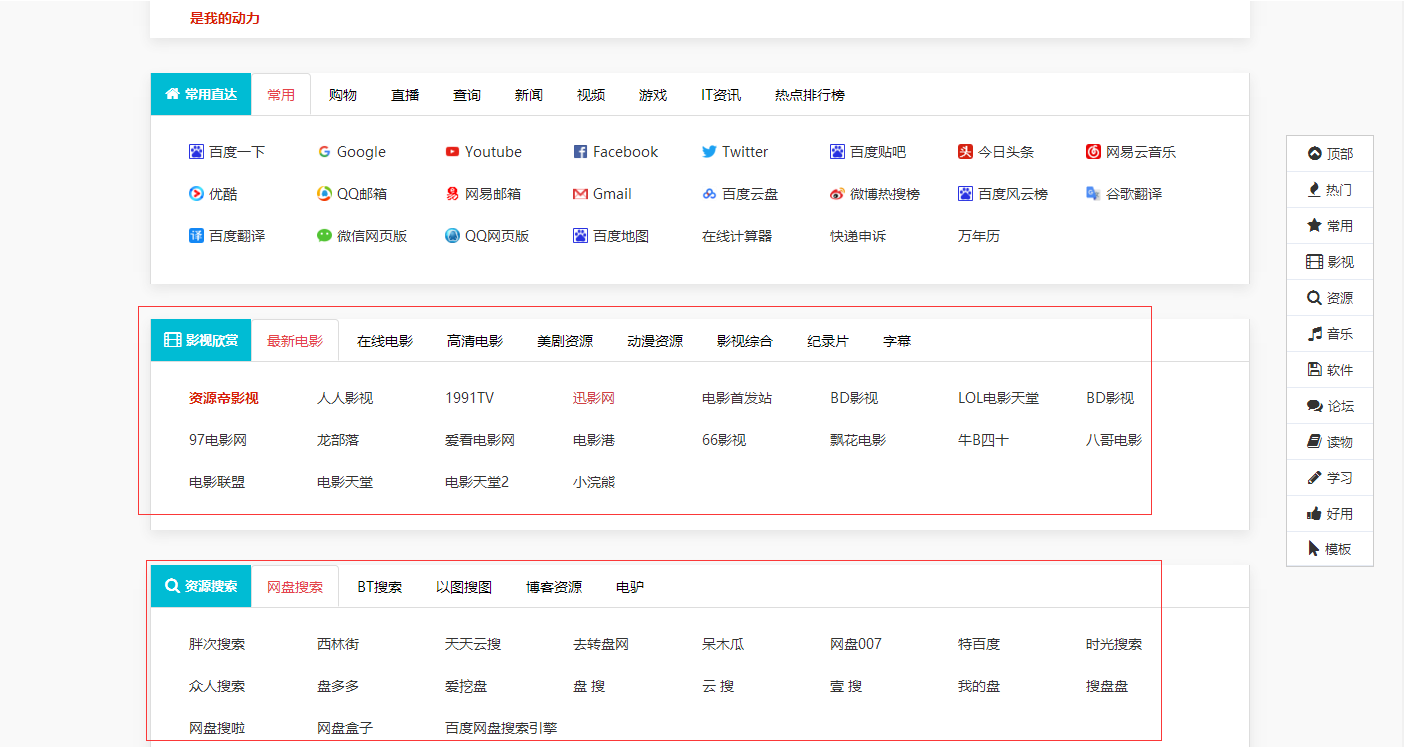Screen dimensions: 1404x747
Task: Click the 网易云音乐 icon
Action: [1093, 152]
